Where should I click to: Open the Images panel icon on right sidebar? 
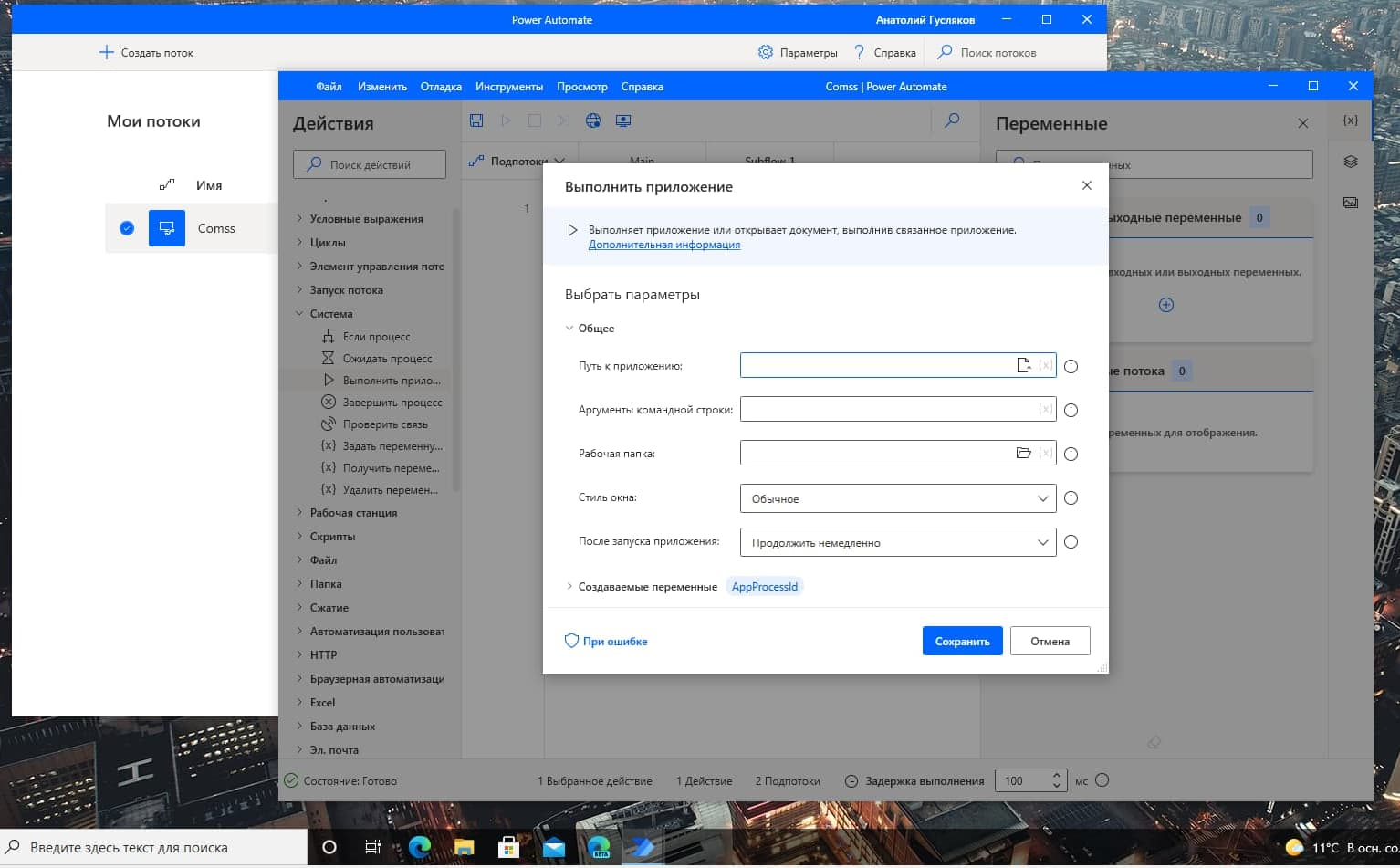pyautogui.click(x=1351, y=203)
